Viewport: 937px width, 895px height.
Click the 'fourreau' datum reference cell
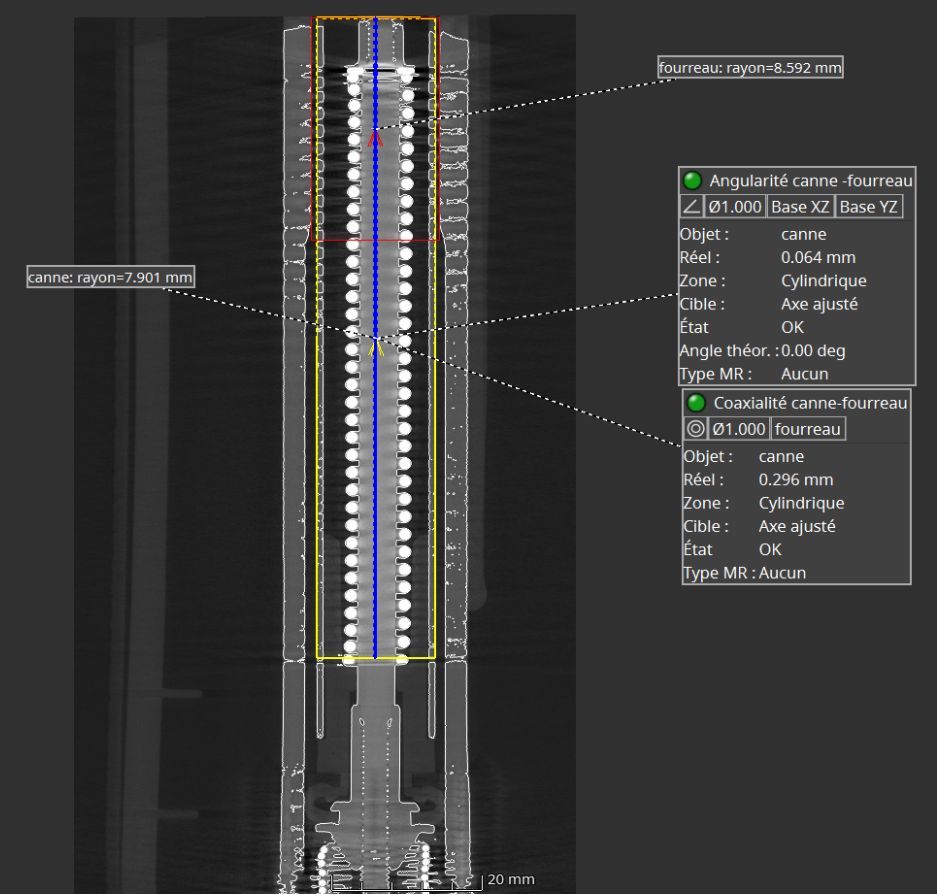pyautogui.click(x=807, y=429)
